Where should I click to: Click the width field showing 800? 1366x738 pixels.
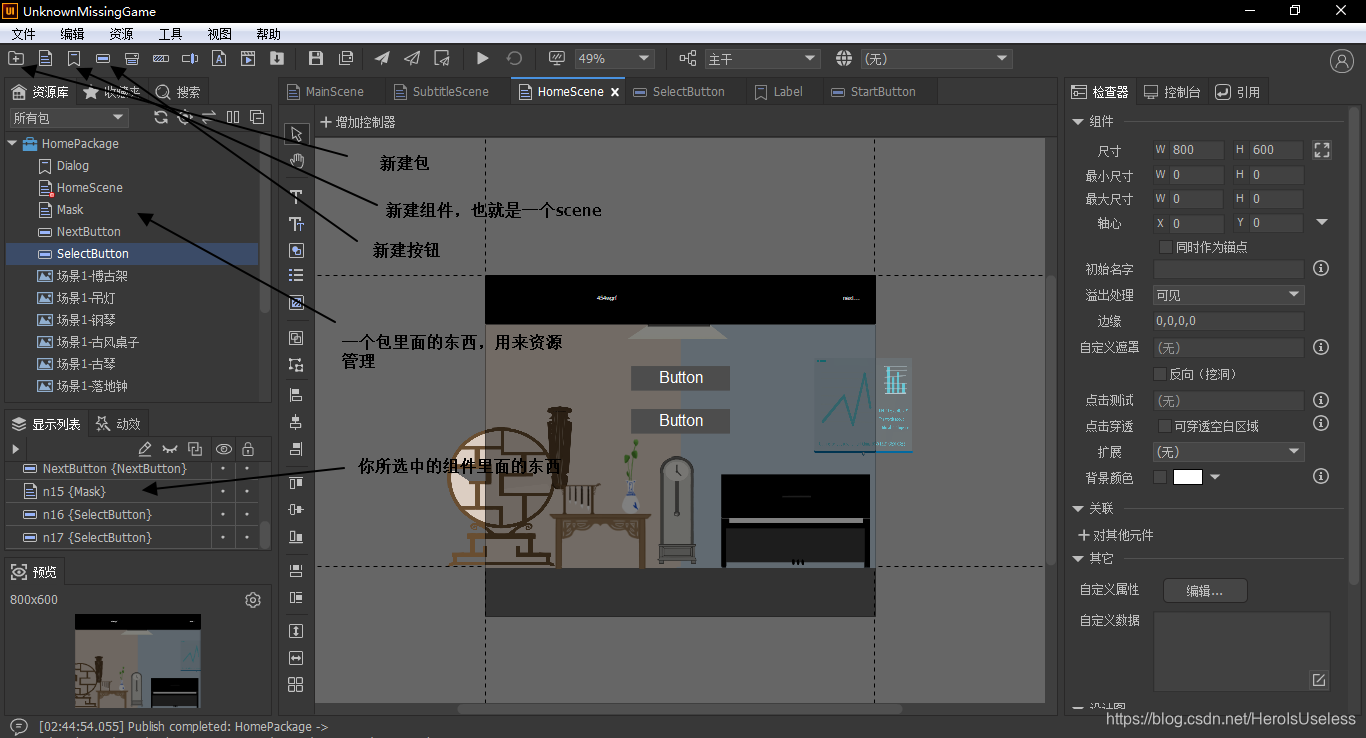1197,150
